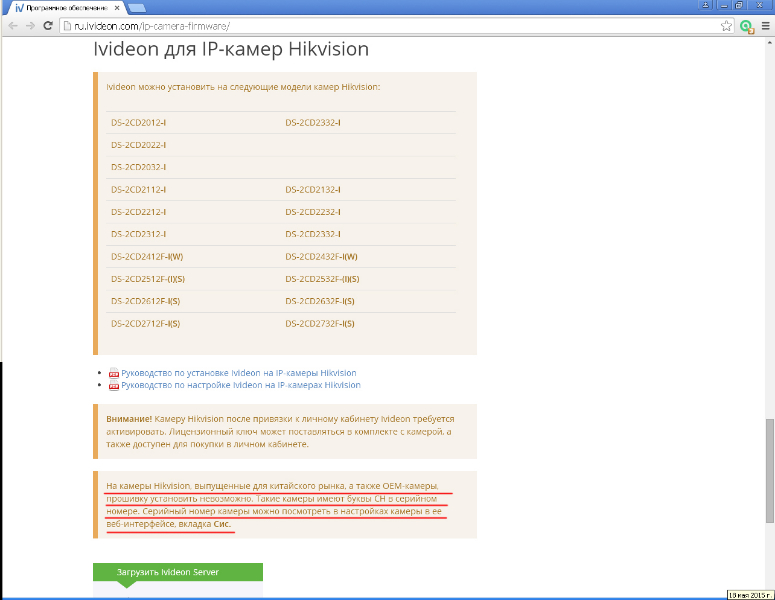775x600 pixels.
Task: Click the scrollbar up arrow
Action: click(x=770, y=43)
